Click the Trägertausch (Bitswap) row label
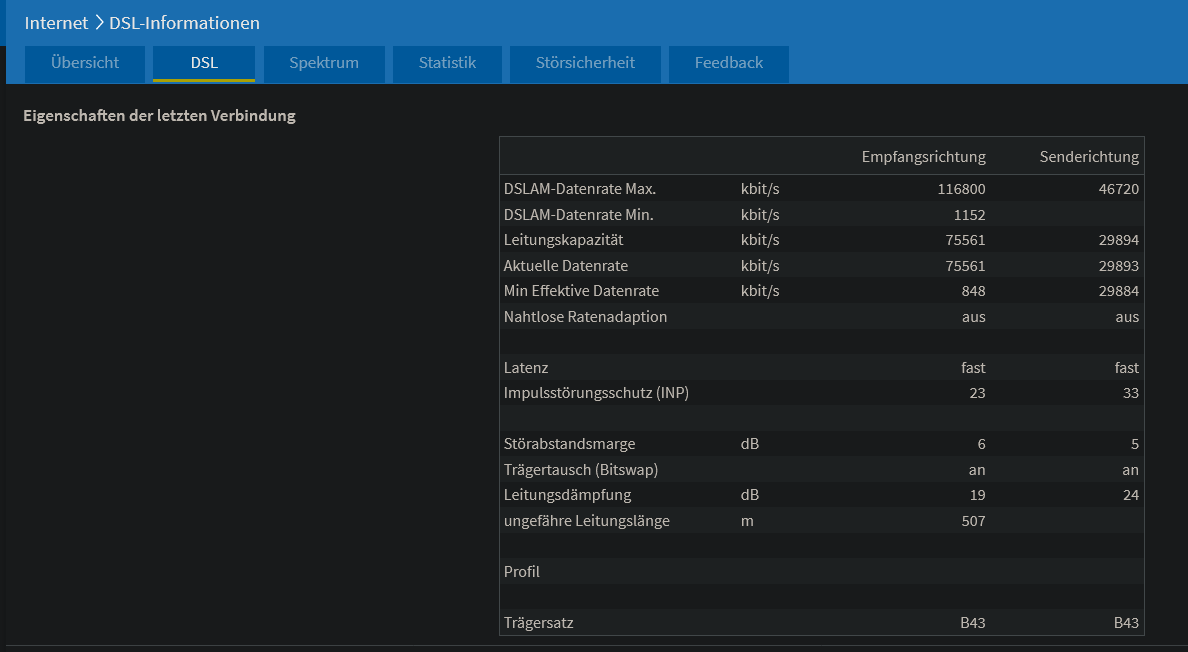This screenshot has width=1188, height=652. pos(580,470)
